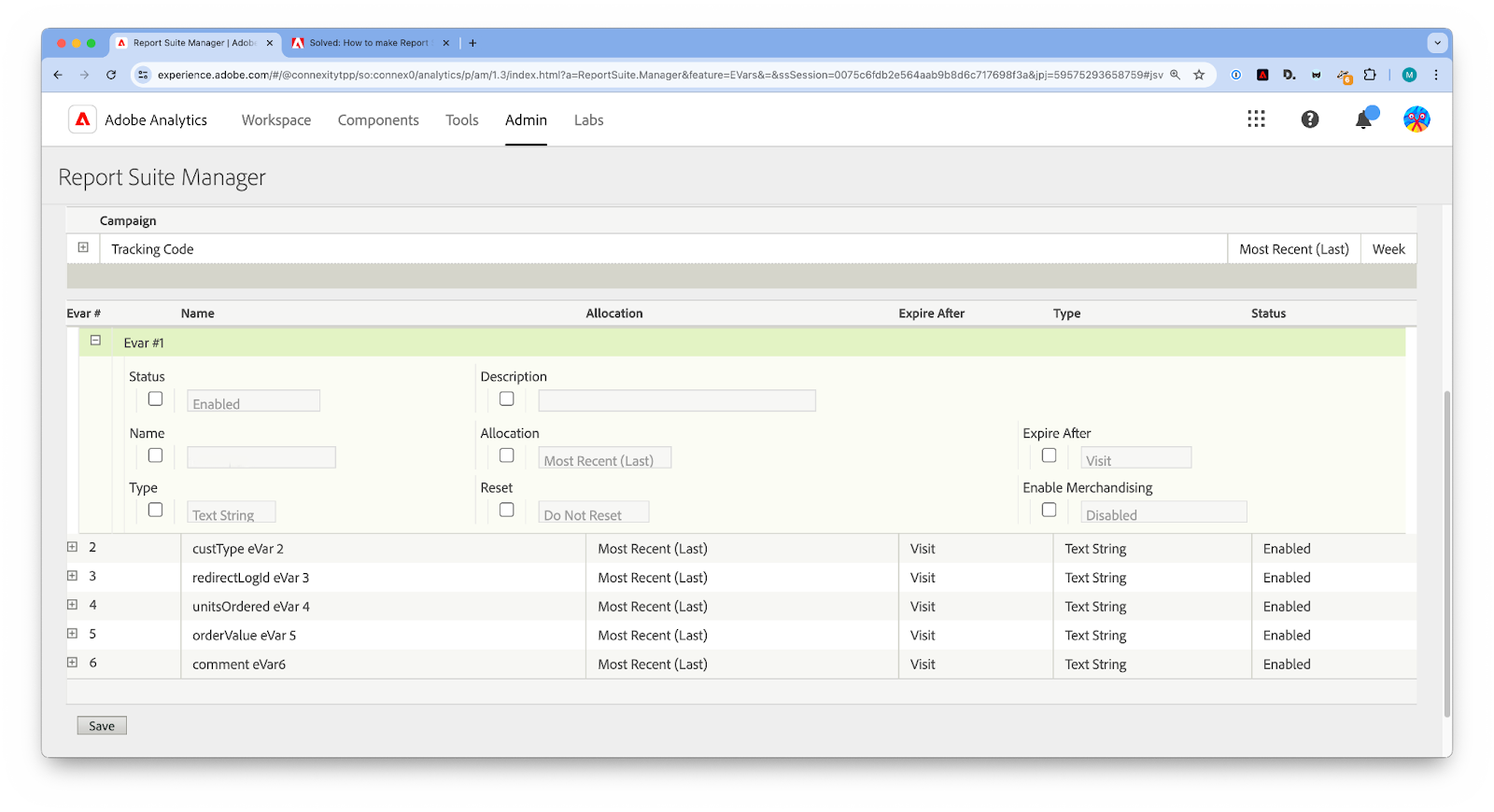Screen dimensions: 1494x812
Task: Click the page vertical scrollbar
Action: coord(1447,553)
